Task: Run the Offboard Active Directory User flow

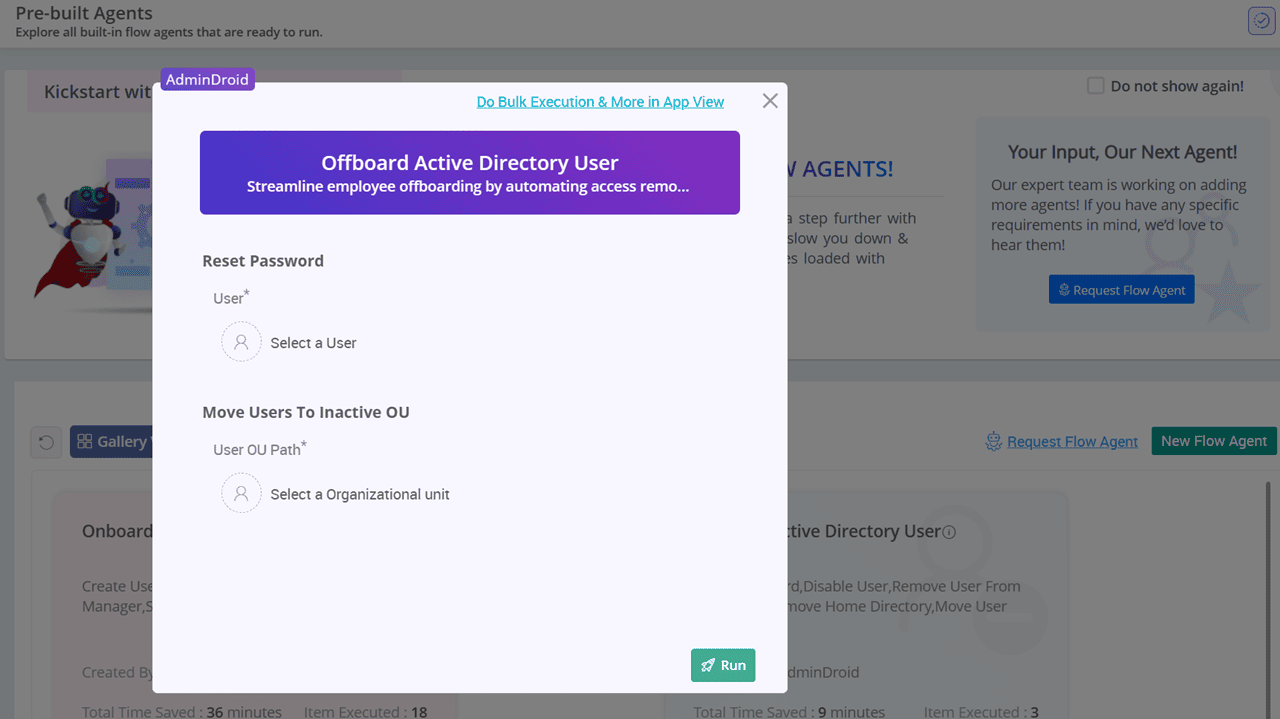Action: click(723, 664)
